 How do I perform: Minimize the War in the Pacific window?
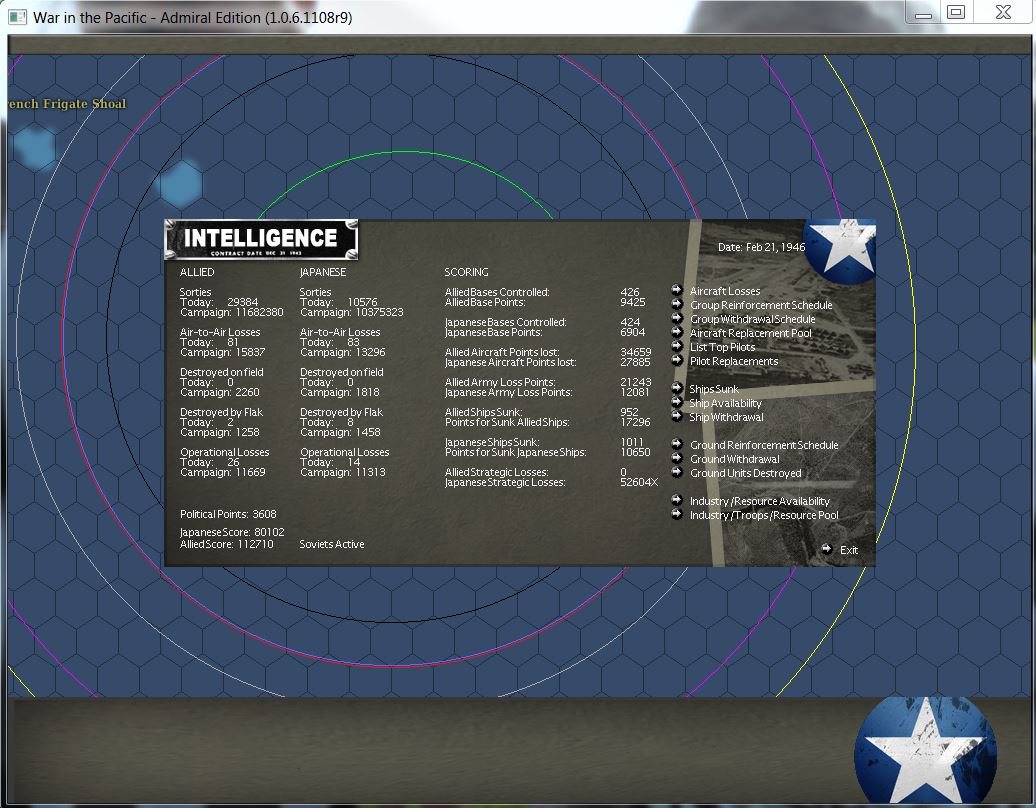click(x=923, y=13)
